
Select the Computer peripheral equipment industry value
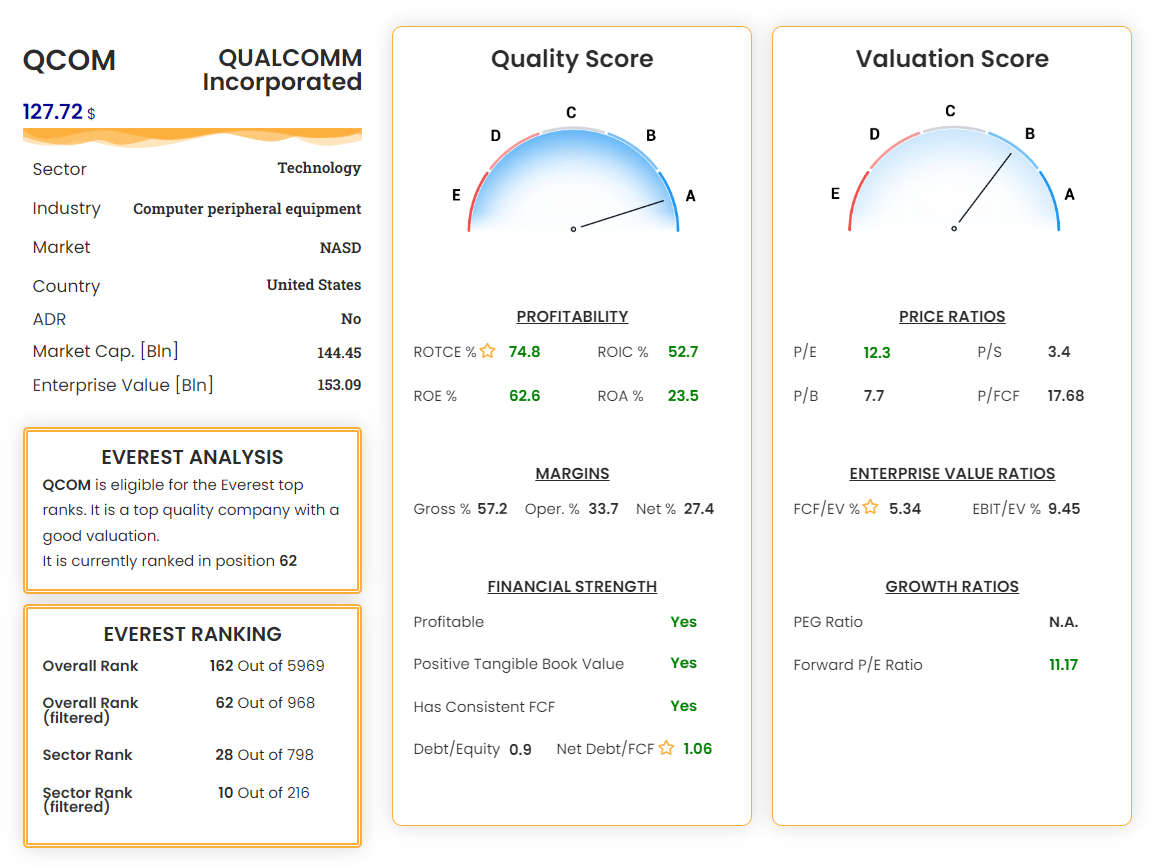point(247,209)
